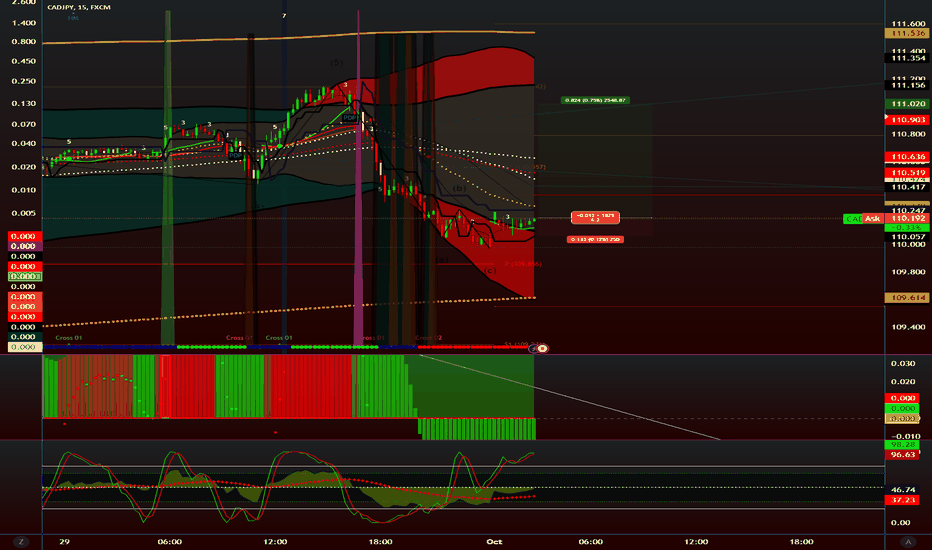Click the 0.005 value on the left scale
Image resolution: width=932 pixels, height=550 pixels.
pyautogui.click(x=24, y=213)
